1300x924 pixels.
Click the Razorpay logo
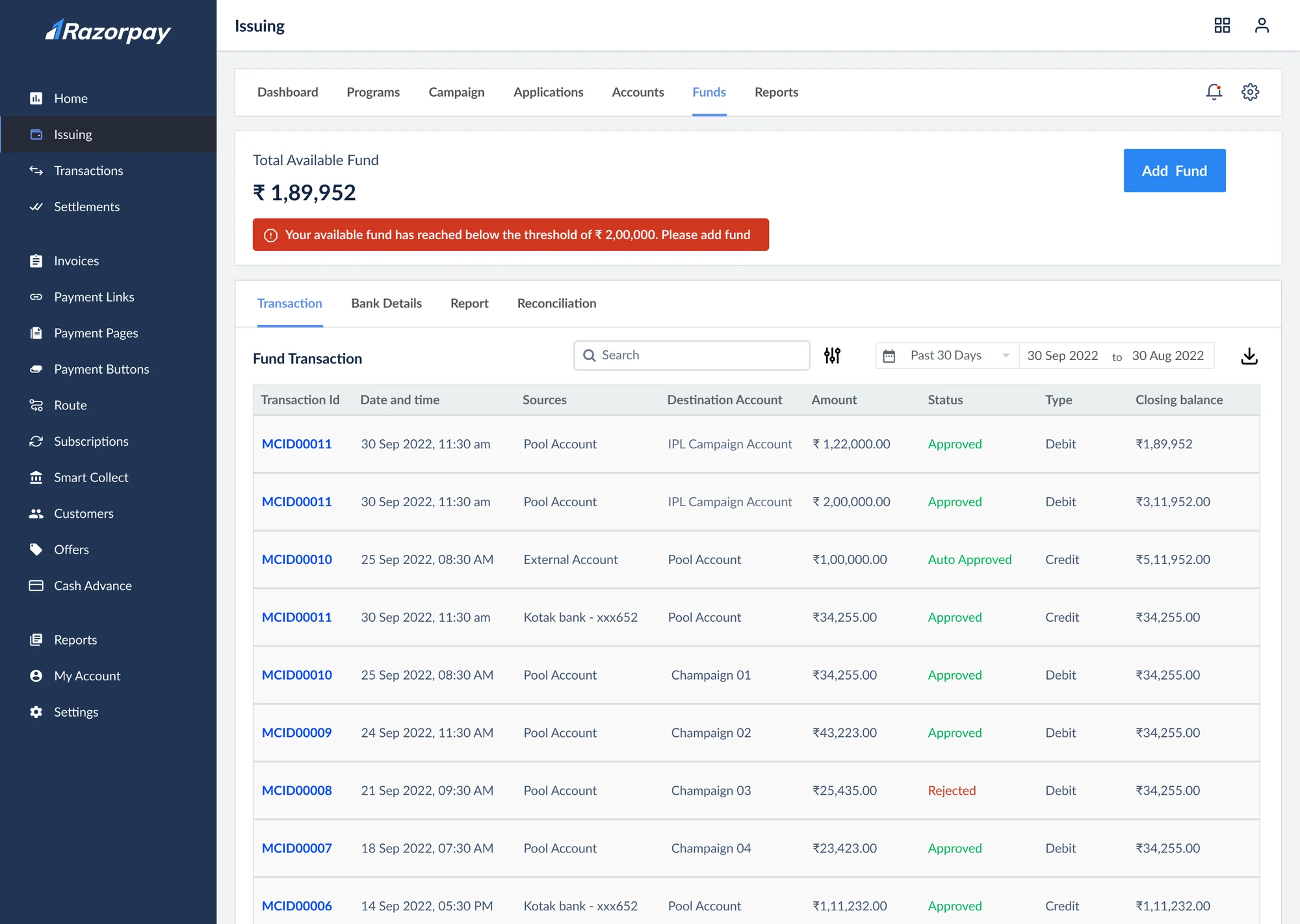[108, 31]
